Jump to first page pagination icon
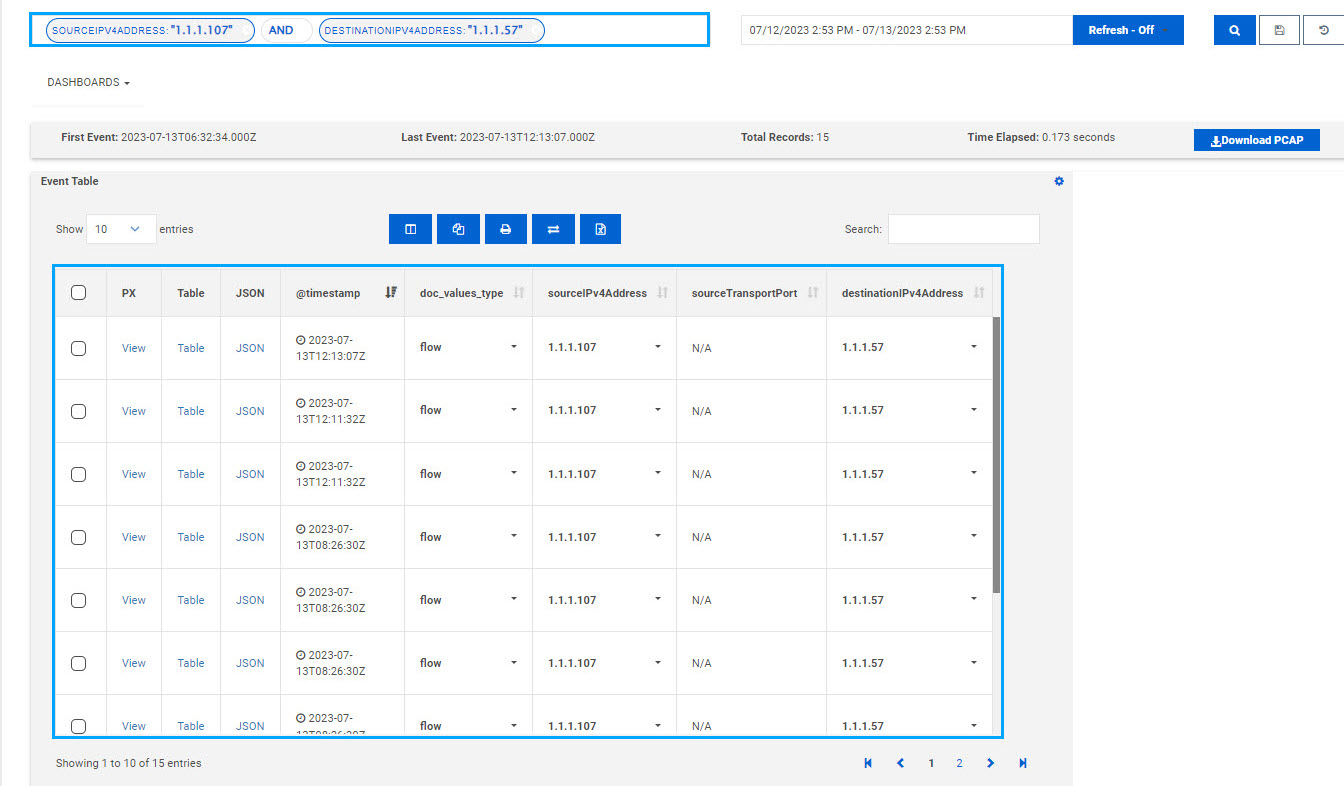Screen dimensions: 1344x786 click(x=868, y=763)
